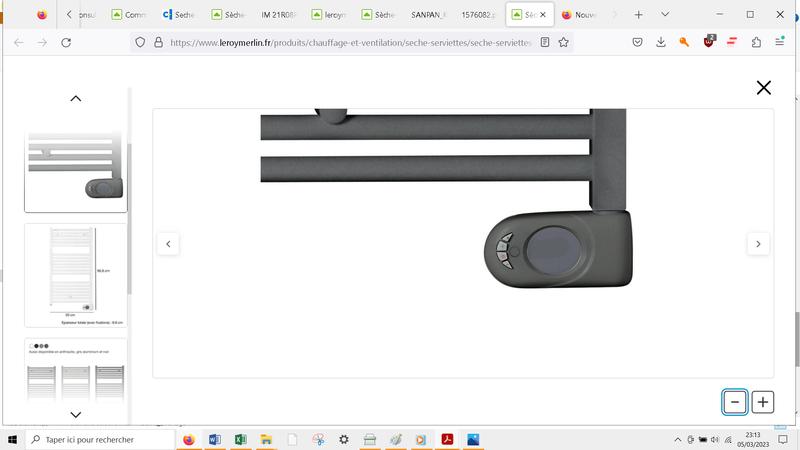Reload the page in Firefox
Screen dimensions: 800x450
click(x=66, y=42)
